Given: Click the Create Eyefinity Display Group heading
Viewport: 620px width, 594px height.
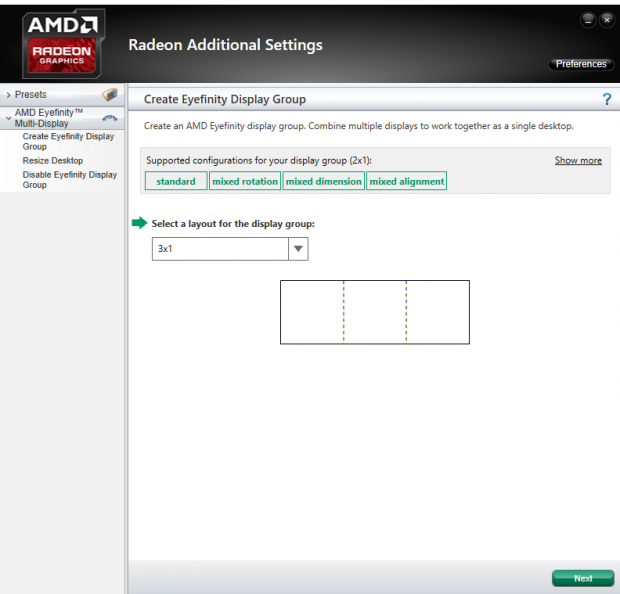Looking at the screenshot, I should (225, 99).
